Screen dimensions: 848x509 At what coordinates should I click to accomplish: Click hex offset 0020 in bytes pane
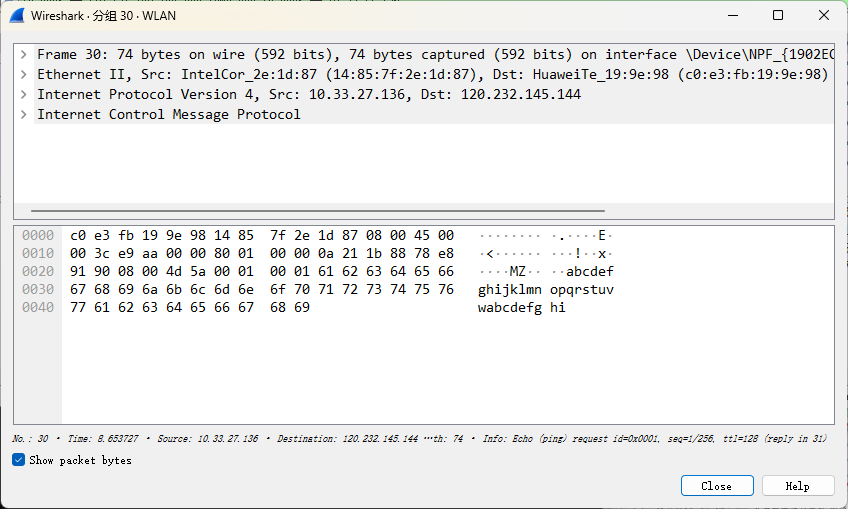[x=37, y=271]
